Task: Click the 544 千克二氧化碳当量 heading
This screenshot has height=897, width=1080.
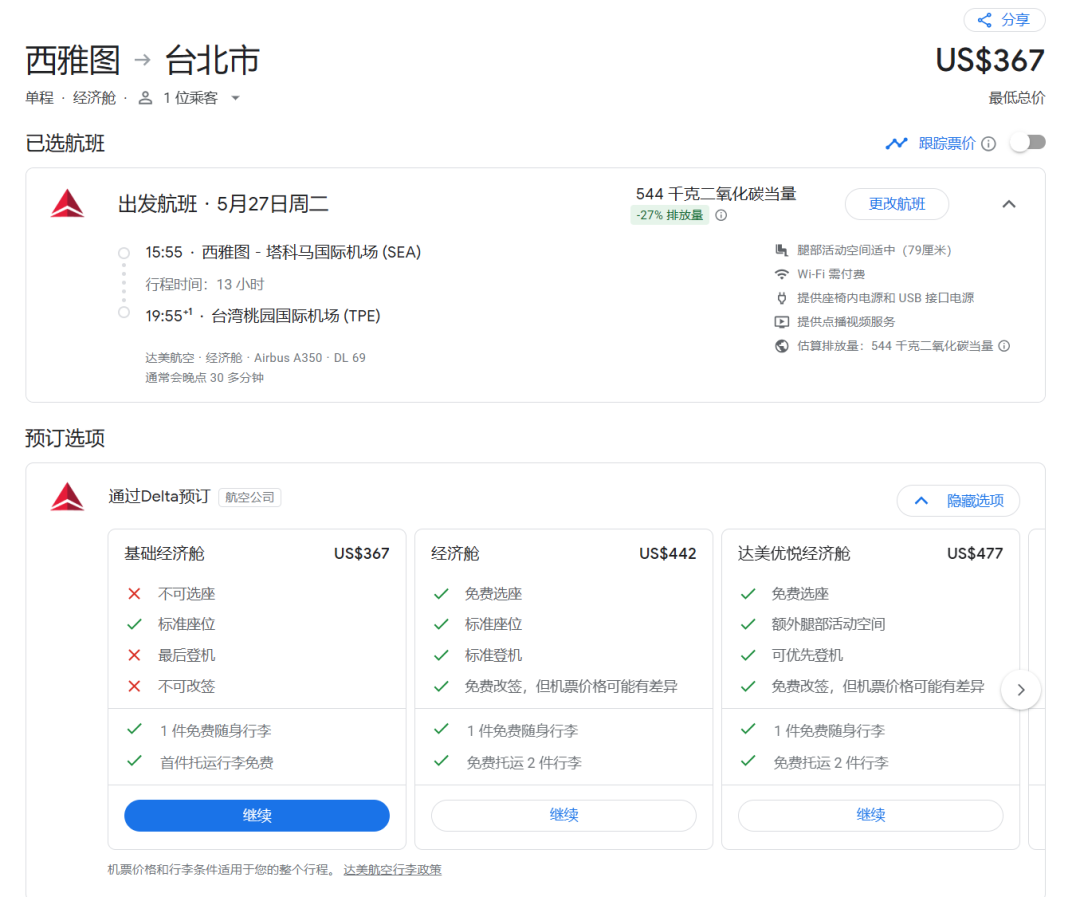Action: point(716,194)
